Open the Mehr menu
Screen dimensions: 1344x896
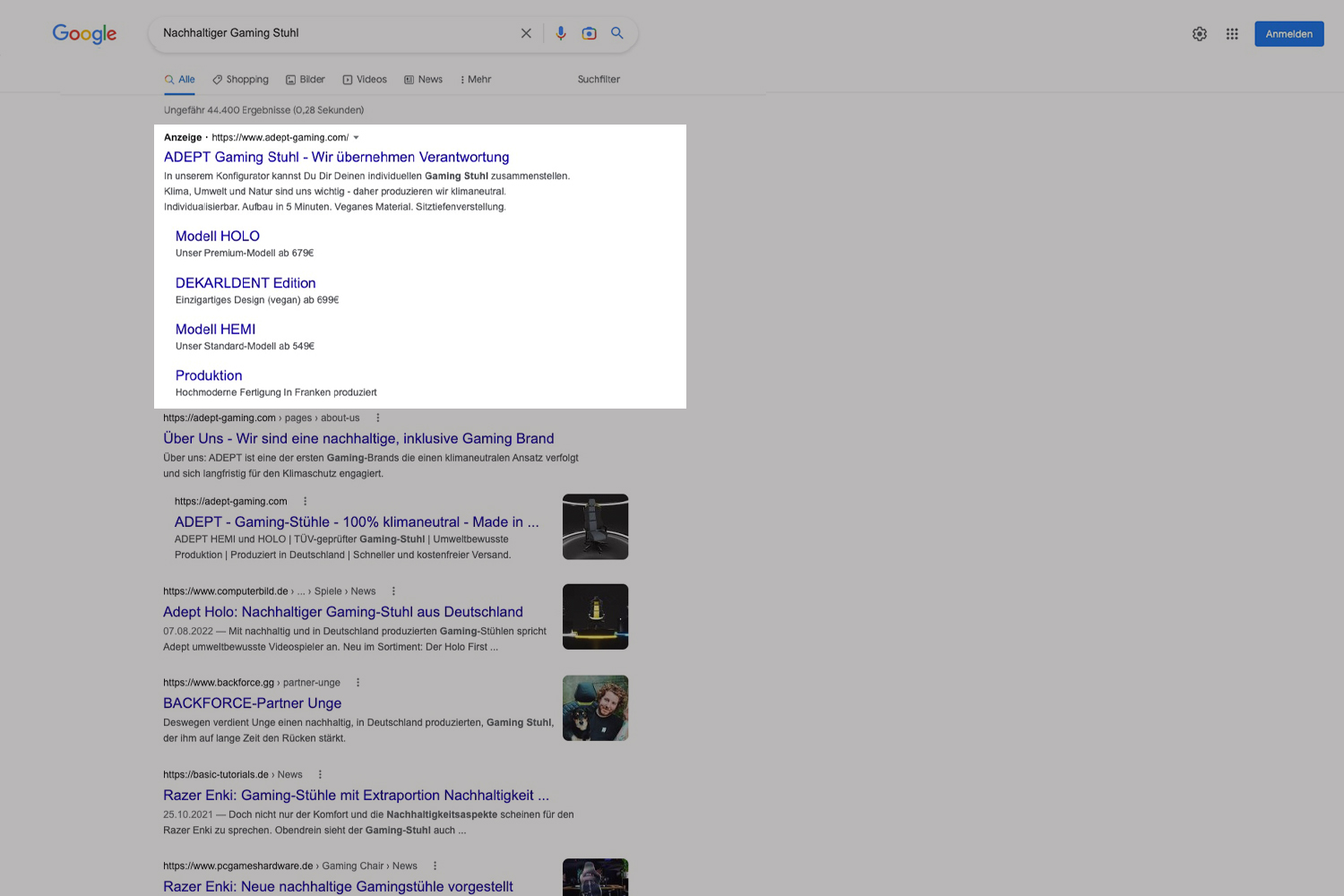pos(476,80)
